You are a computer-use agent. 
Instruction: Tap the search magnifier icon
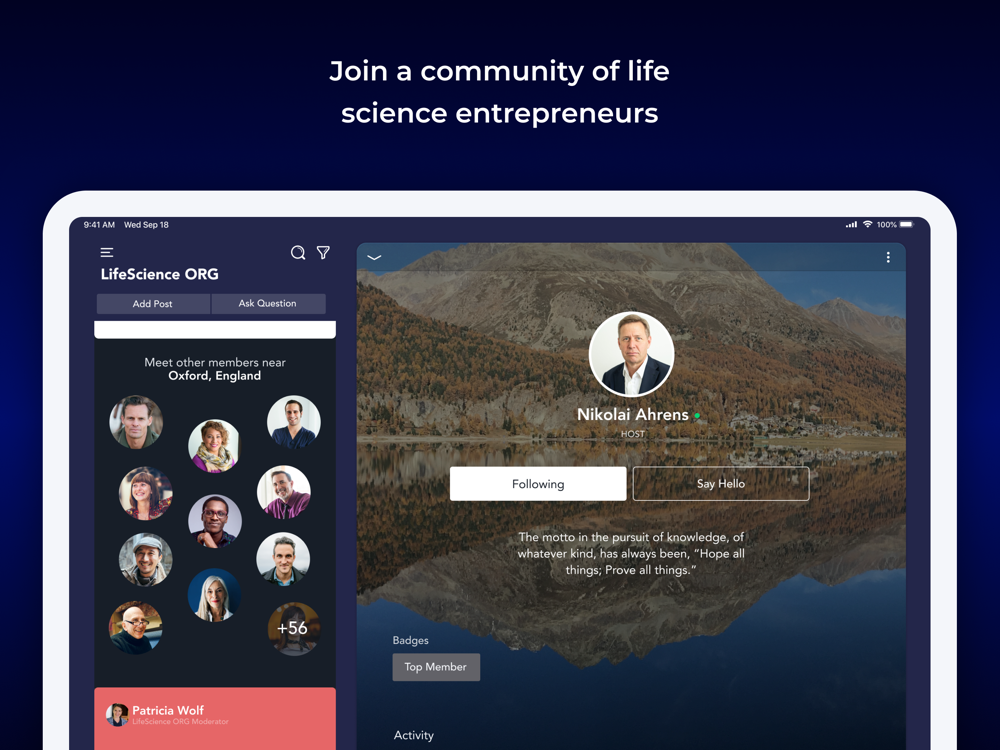tap(298, 253)
